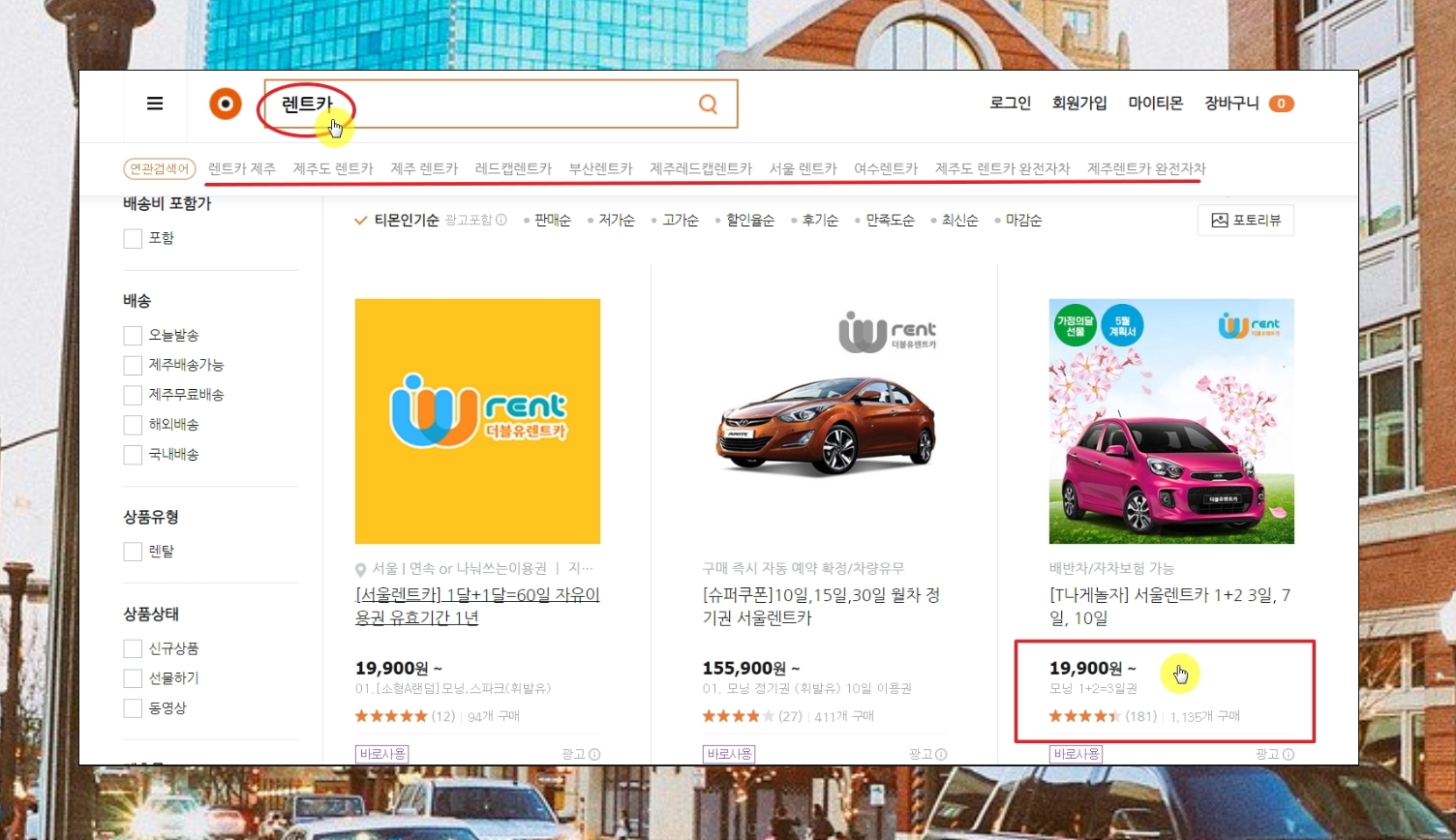Click 광고 info icon under first product
The image size is (1456, 840).
(x=594, y=754)
